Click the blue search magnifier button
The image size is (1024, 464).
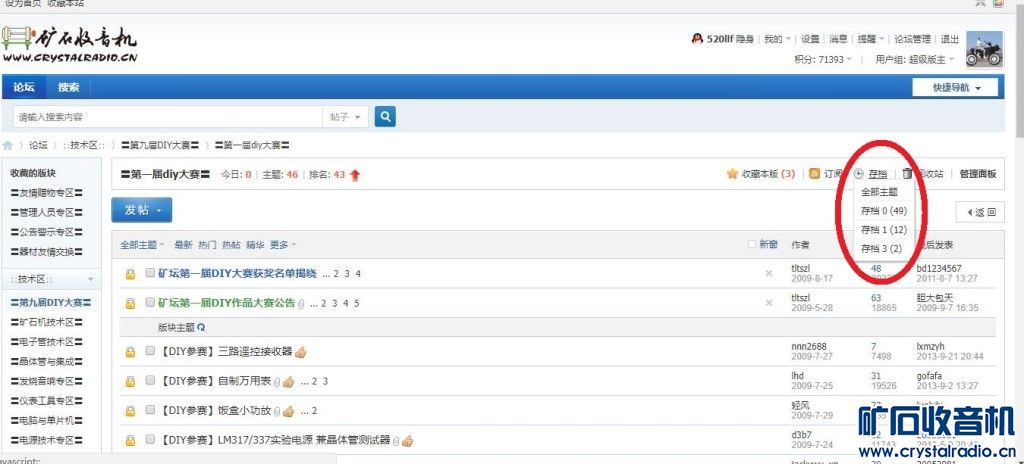(x=385, y=117)
